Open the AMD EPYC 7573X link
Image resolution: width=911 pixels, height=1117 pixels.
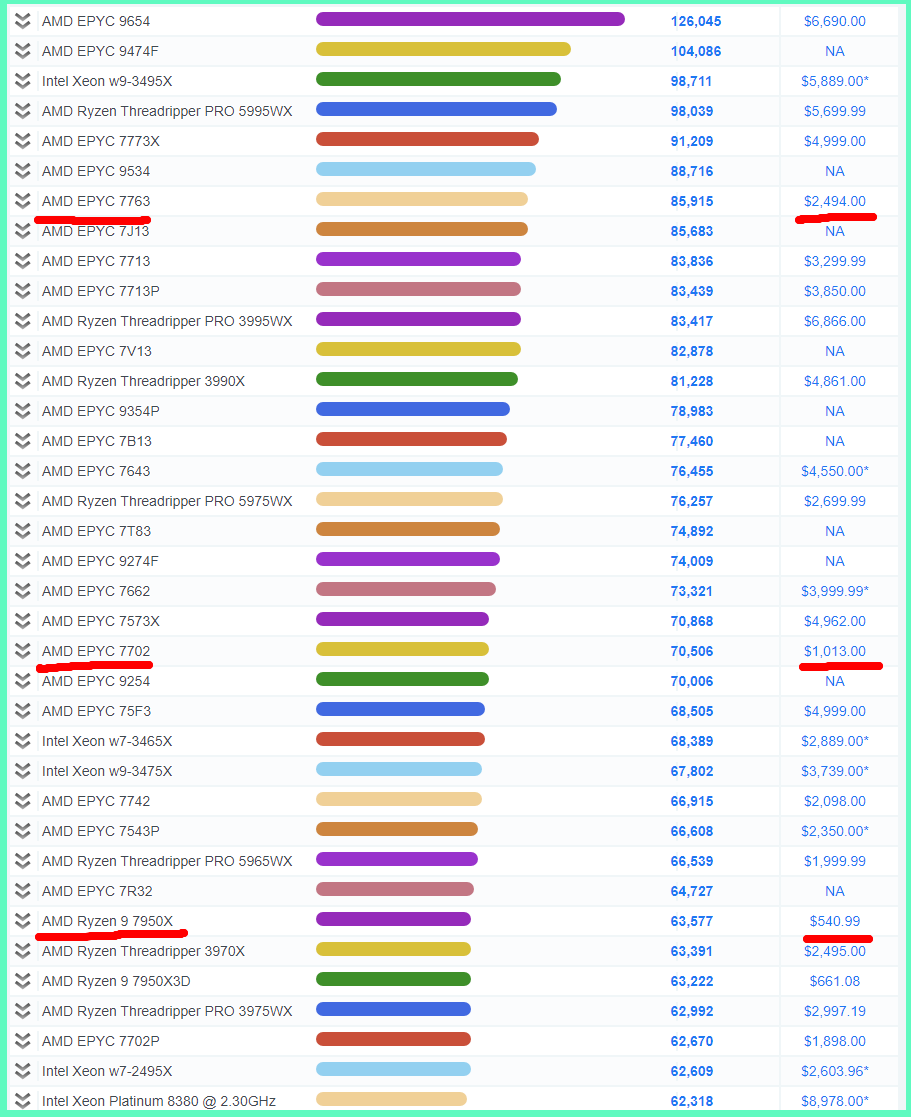(x=100, y=621)
